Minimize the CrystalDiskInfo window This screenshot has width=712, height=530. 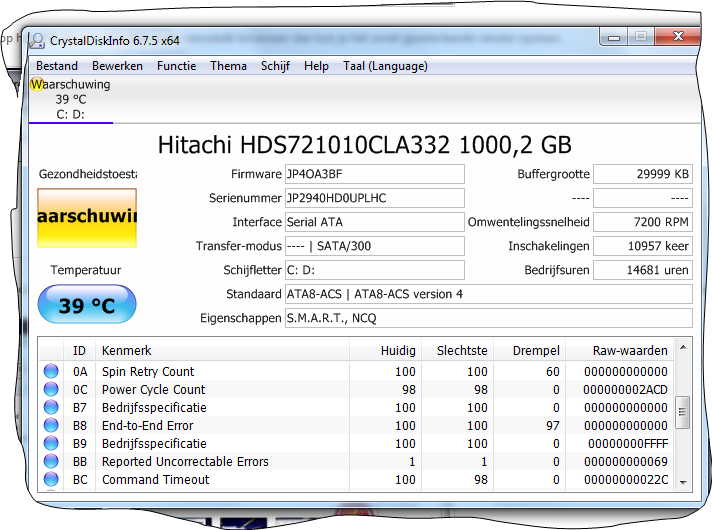click(614, 37)
